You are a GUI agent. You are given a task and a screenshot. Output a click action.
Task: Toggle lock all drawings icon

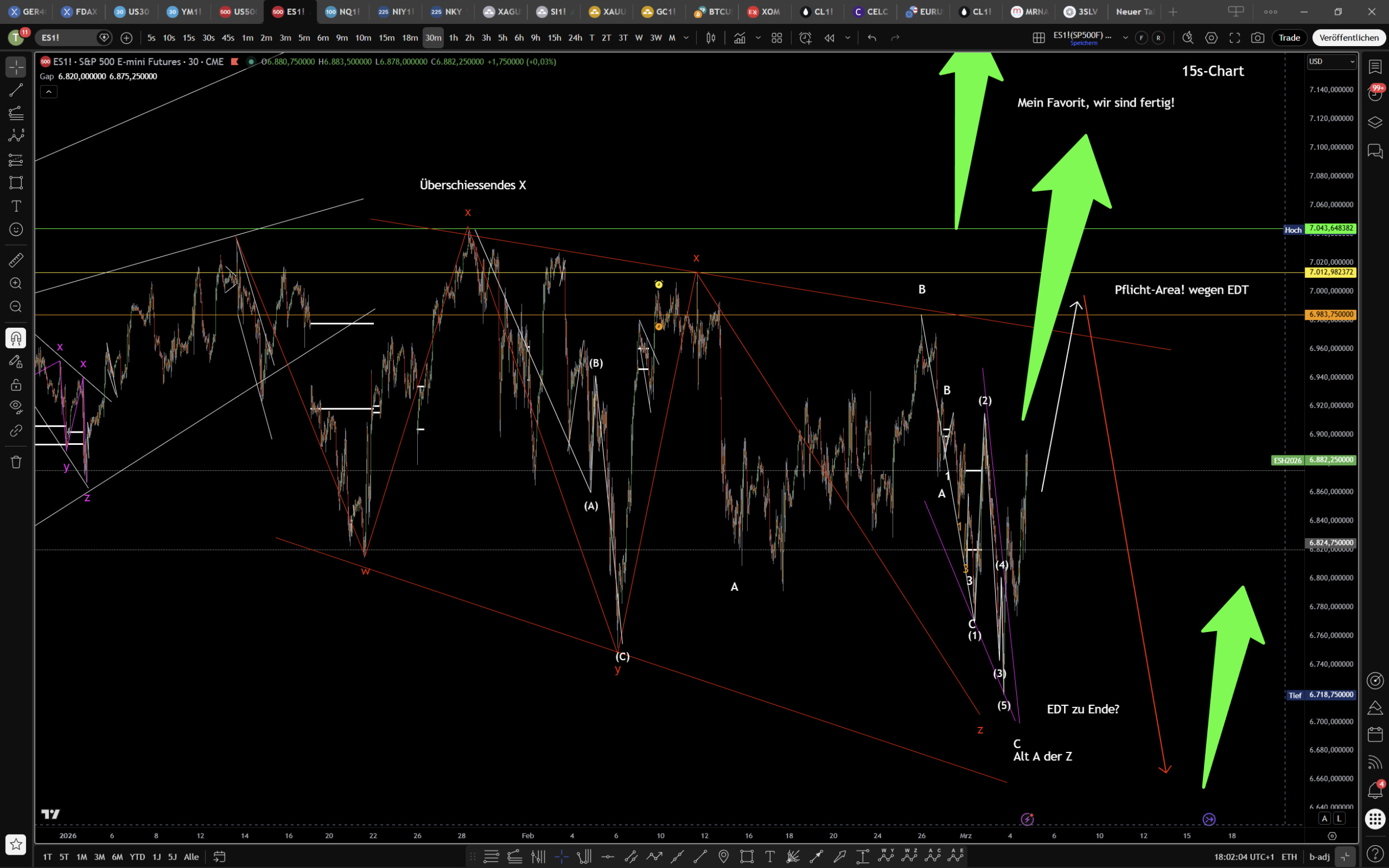pyautogui.click(x=16, y=384)
